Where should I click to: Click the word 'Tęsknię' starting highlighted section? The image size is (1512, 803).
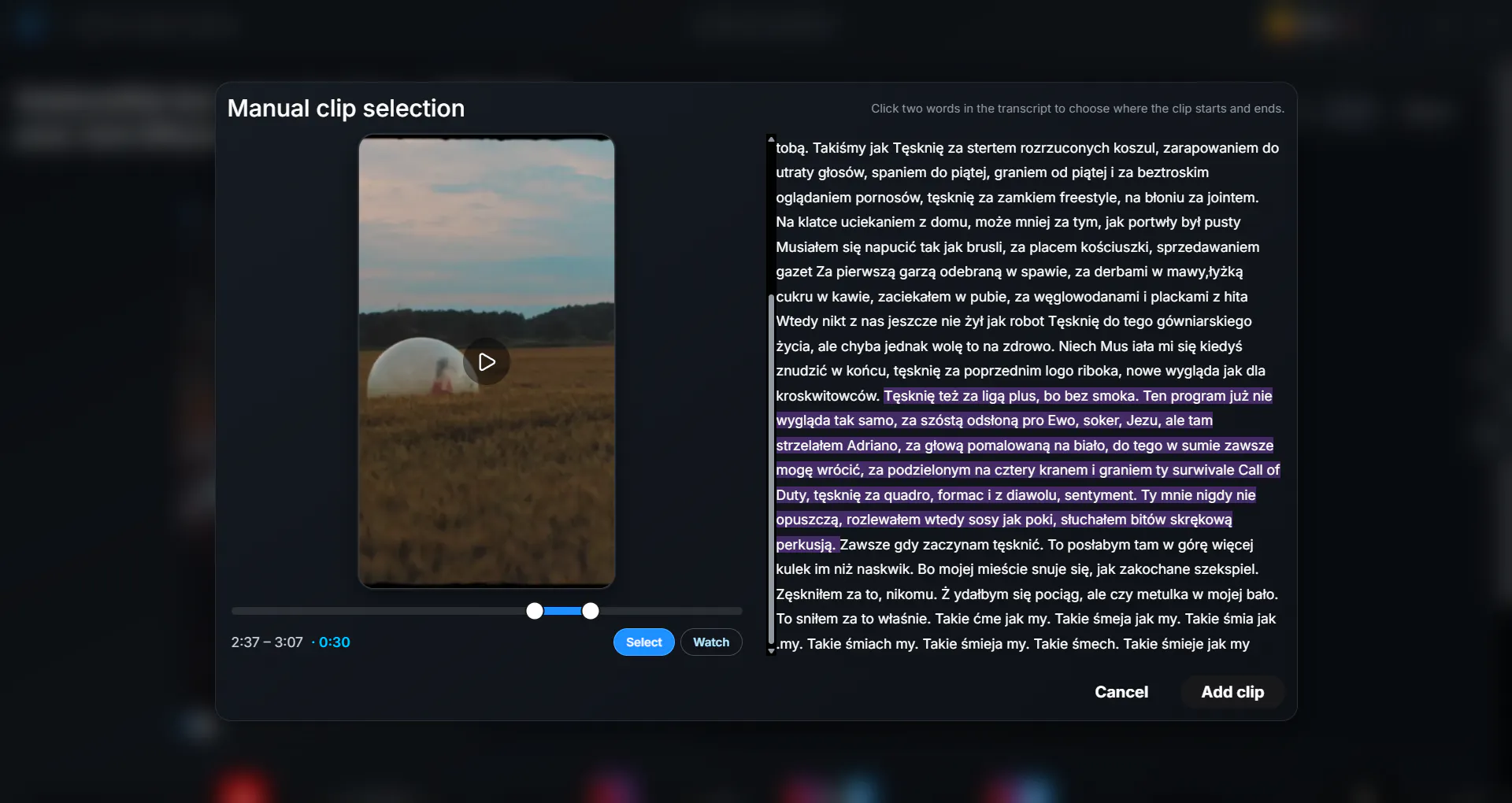910,396
